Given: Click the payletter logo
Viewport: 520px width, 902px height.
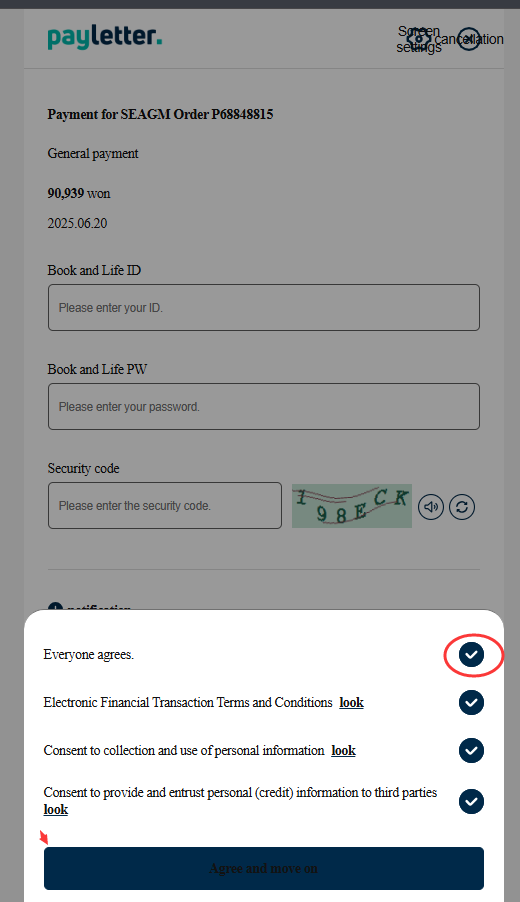Looking at the screenshot, I should (x=105, y=37).
